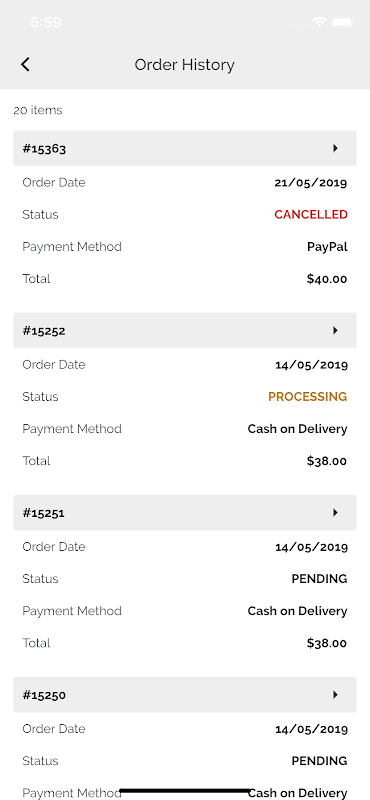Open order #15252 header row
Screen dimensions: 370x800
tap(185, 331)
